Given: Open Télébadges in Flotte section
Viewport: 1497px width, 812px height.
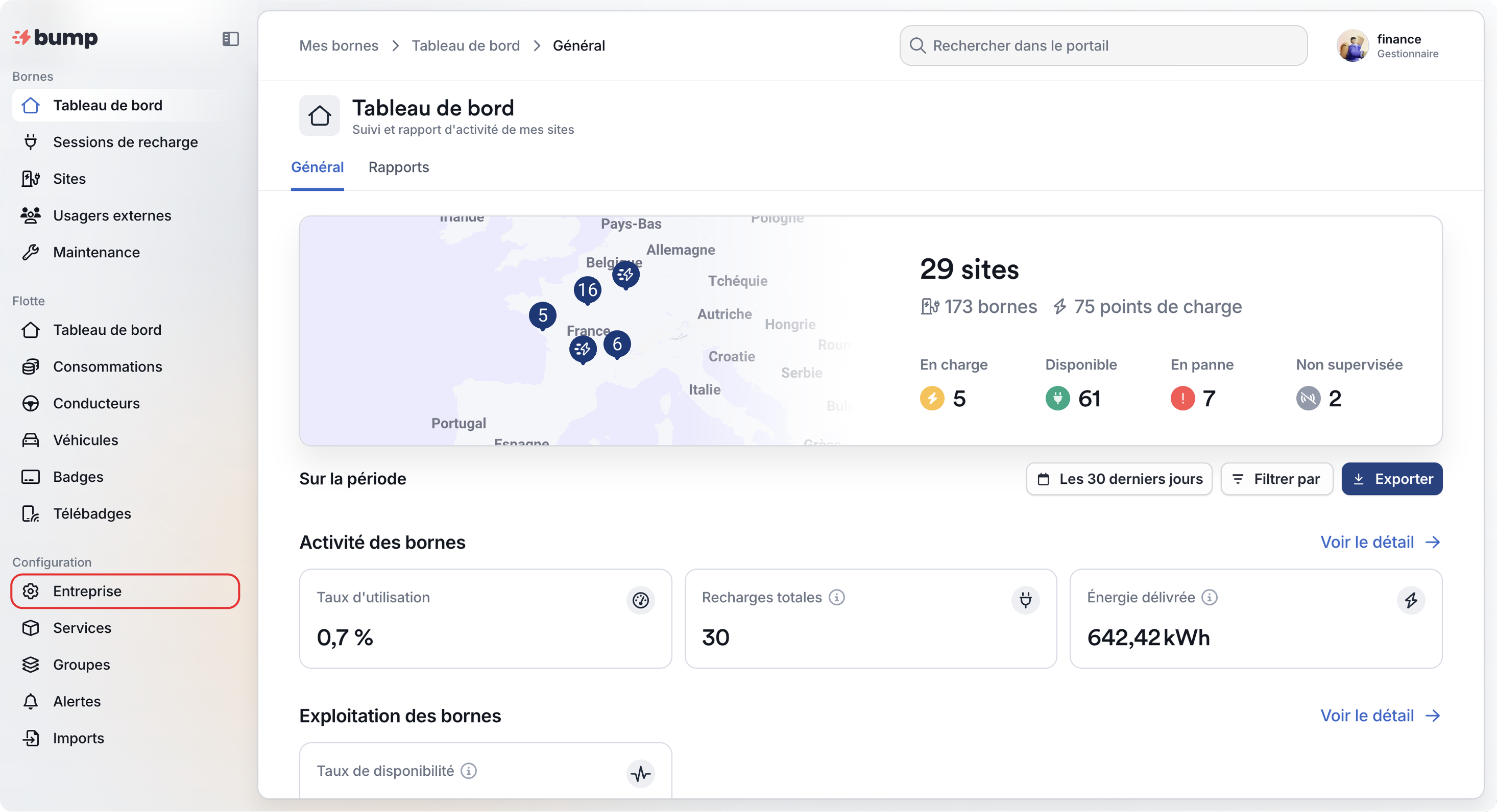Looking at the screenshot, I should 92,513.
